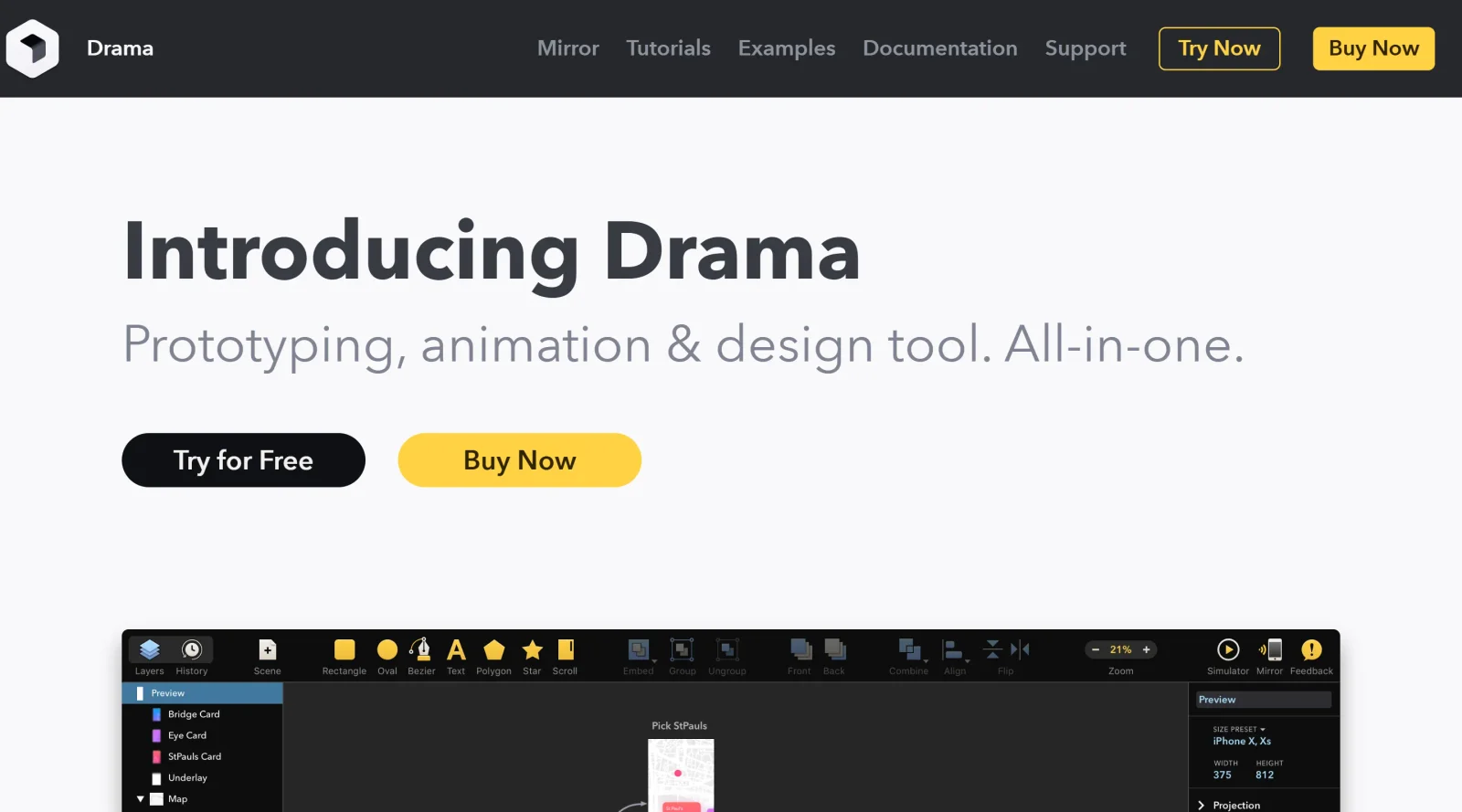Collapse the Map layer group
This screenshot has height=812, width=1462.
[x=141, y=799]
